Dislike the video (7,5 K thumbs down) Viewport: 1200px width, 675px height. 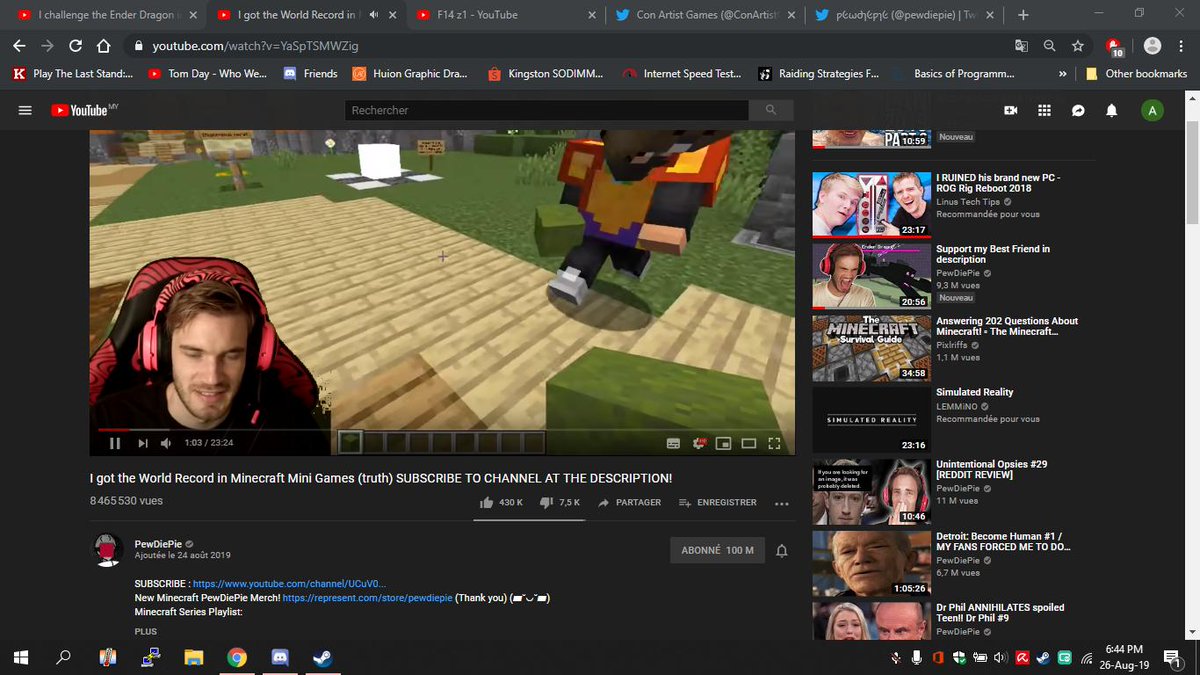[560, 502]
